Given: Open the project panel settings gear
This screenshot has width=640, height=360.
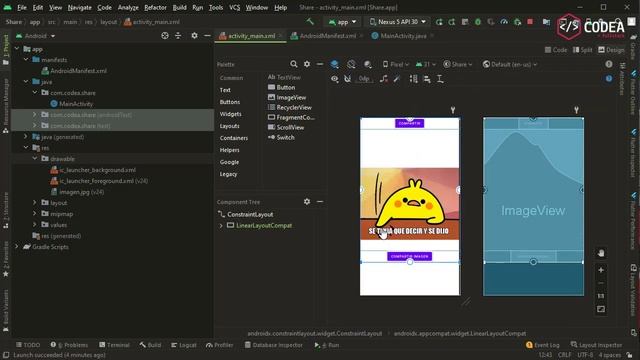Looking at the screenshot, I should (194, 36).
